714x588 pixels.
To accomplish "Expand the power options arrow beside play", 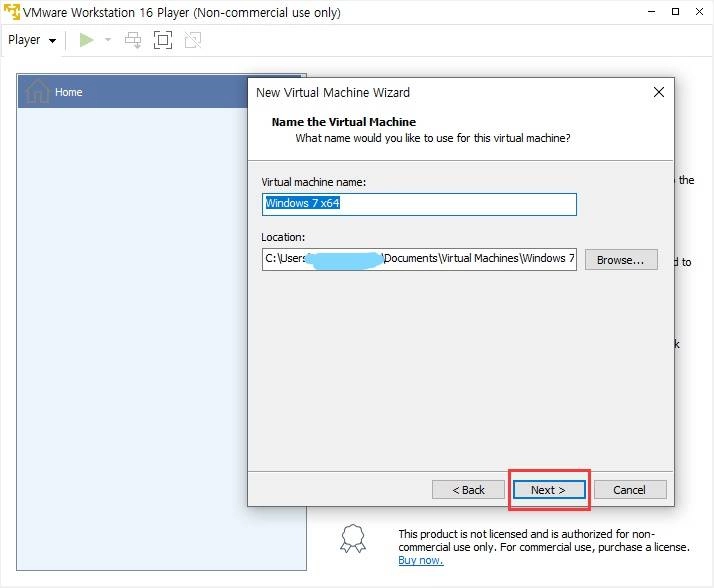I will click(108, 40).
